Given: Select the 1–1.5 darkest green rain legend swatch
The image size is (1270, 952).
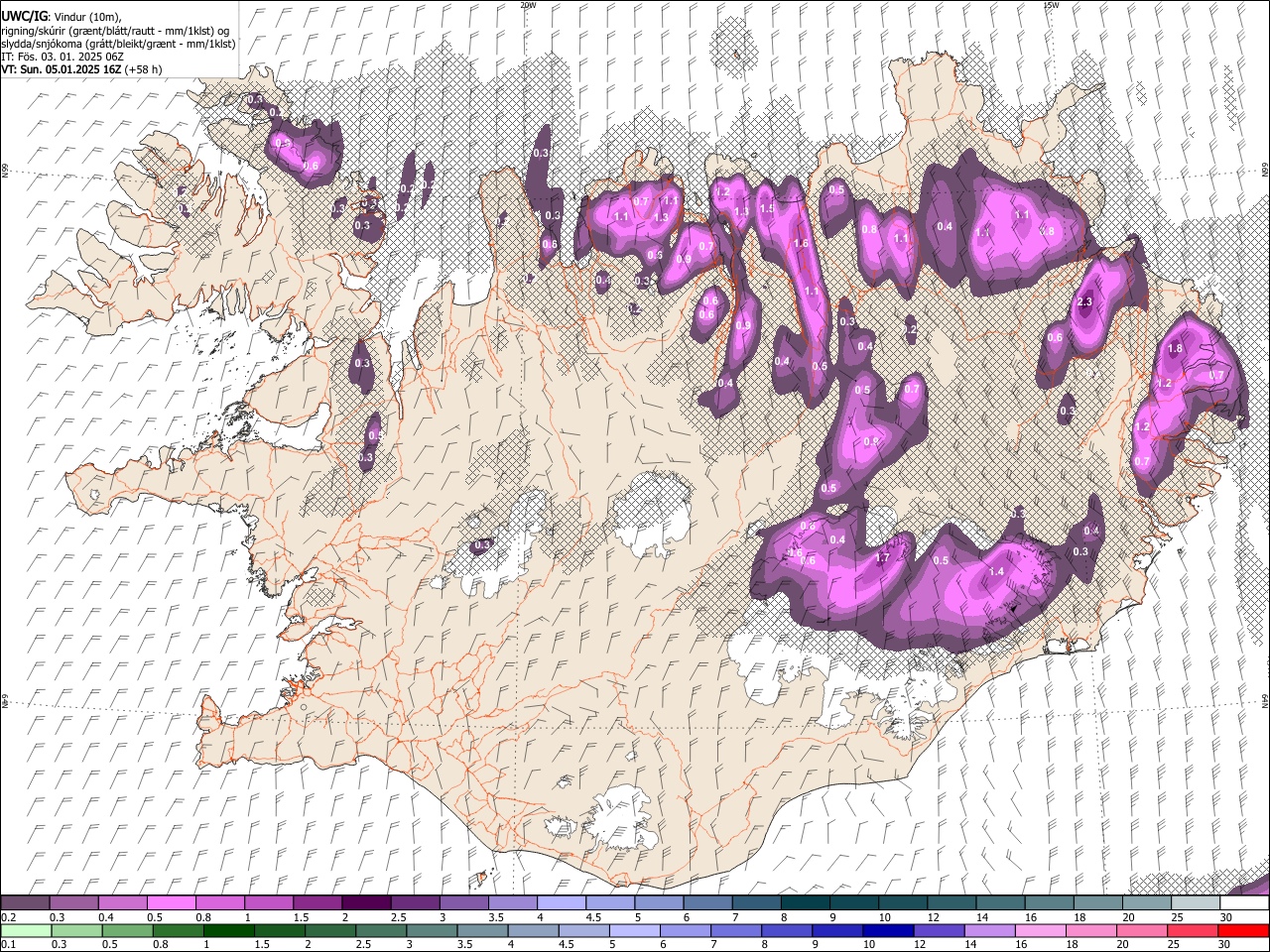Looking at the screenshot, I should 228,930.
